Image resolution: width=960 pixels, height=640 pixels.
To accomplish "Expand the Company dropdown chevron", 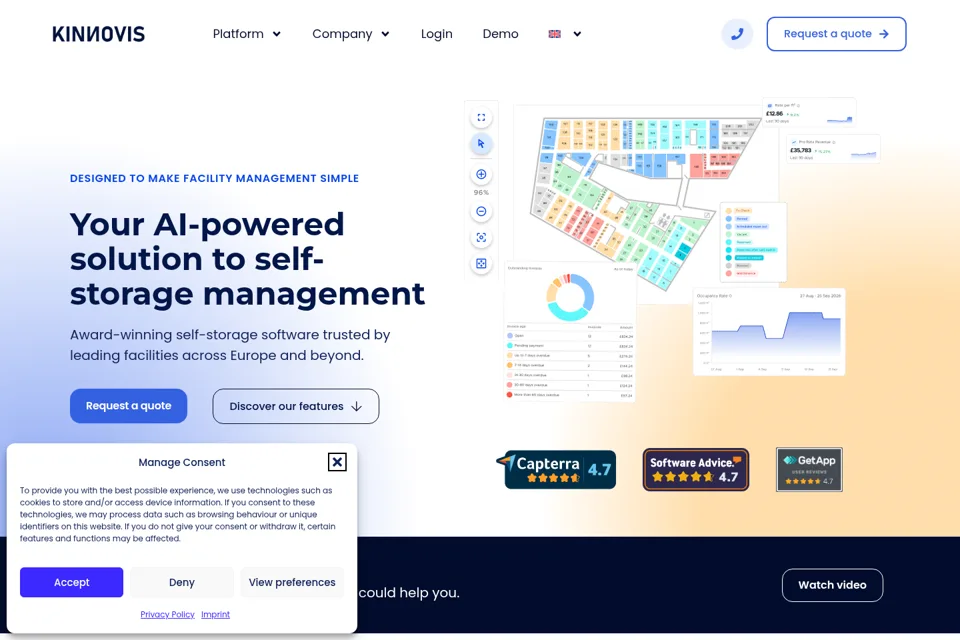I will [385, 34].
